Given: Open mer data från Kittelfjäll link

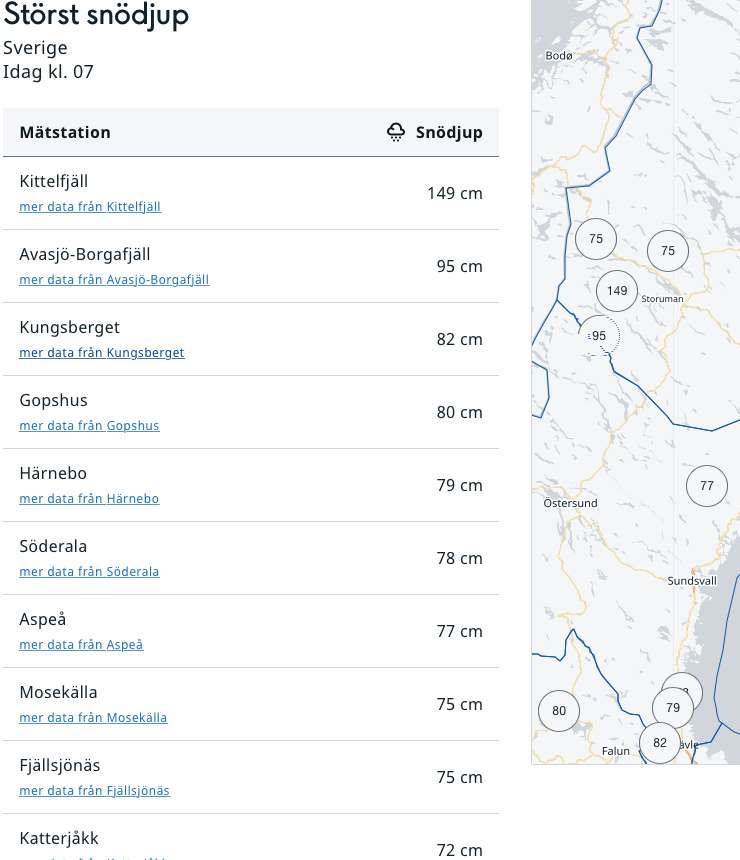Looking at the screenshot, I should pos(90,207).
